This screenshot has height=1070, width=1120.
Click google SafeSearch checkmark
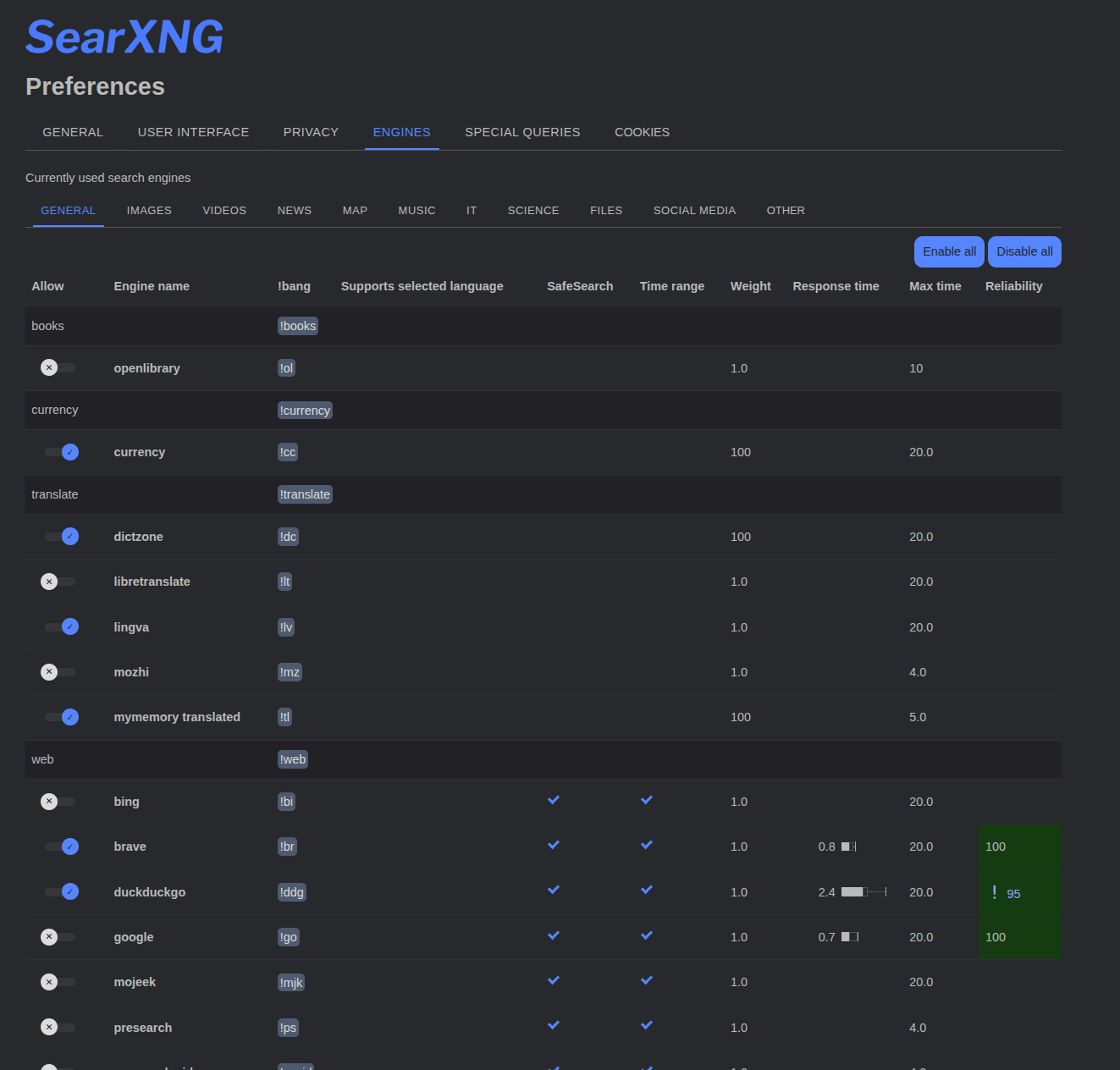coord(554,935)
